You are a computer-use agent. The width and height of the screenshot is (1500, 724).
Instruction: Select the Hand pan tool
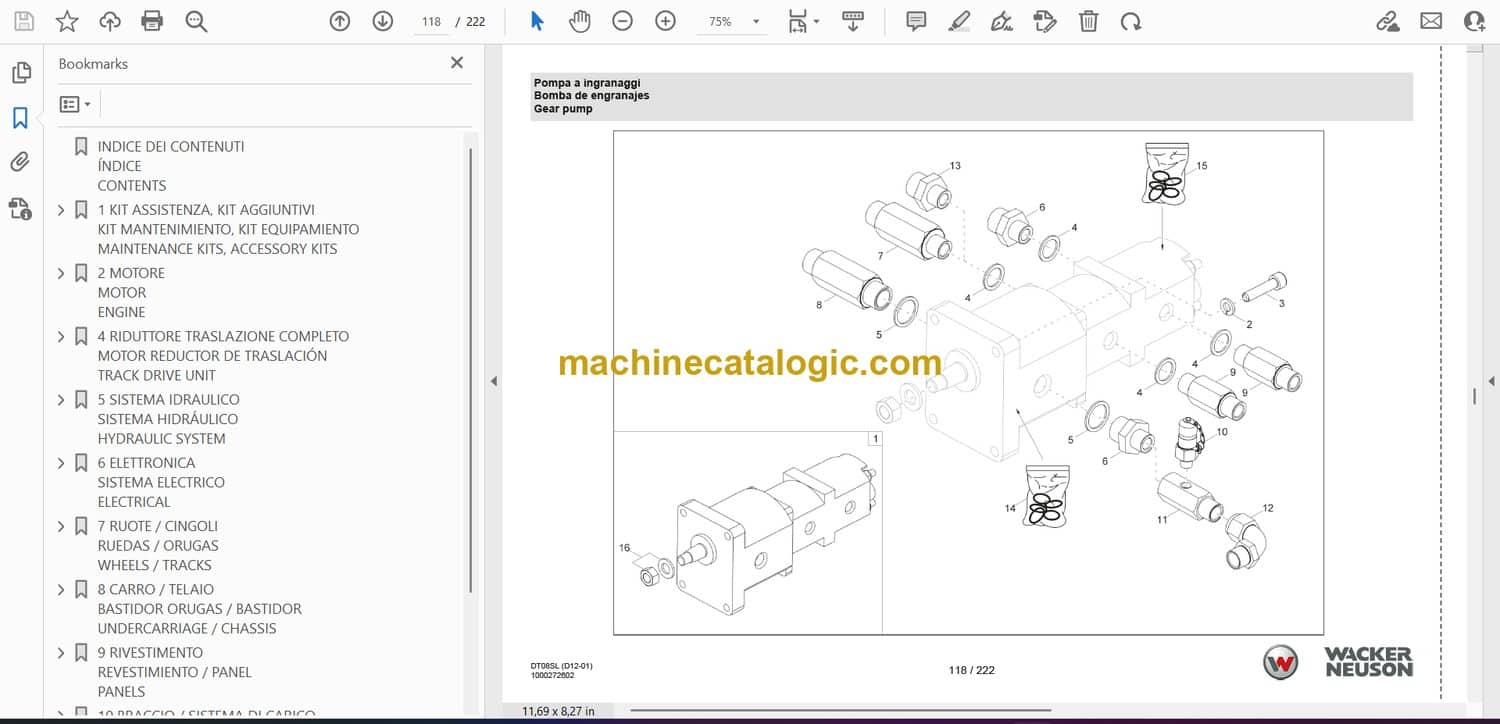(x=580, y=21)
